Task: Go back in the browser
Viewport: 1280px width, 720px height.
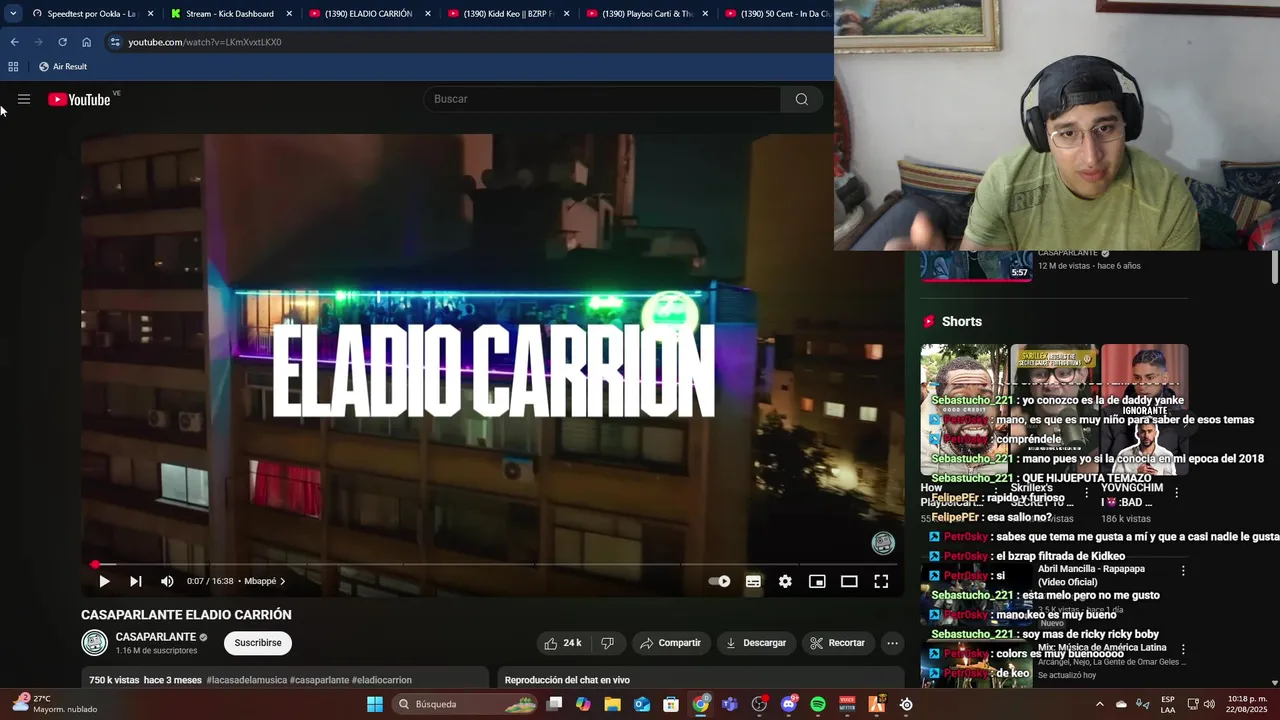Action: click(x=14, y=42)
